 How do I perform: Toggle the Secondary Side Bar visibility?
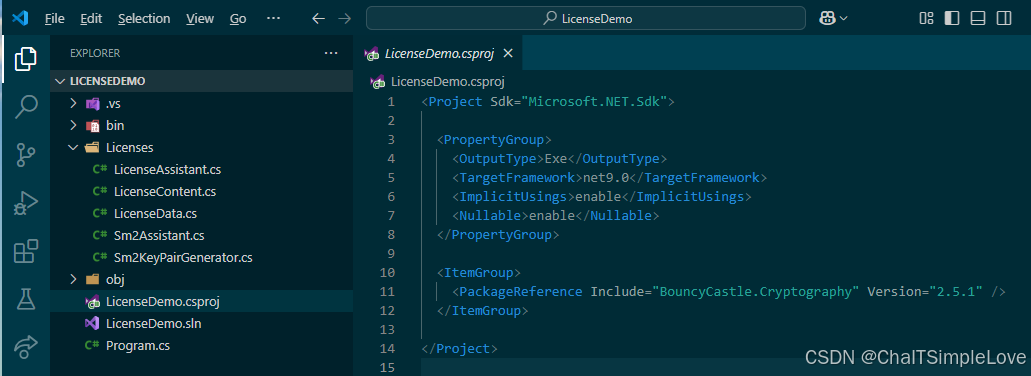(x=1003, y=18)
